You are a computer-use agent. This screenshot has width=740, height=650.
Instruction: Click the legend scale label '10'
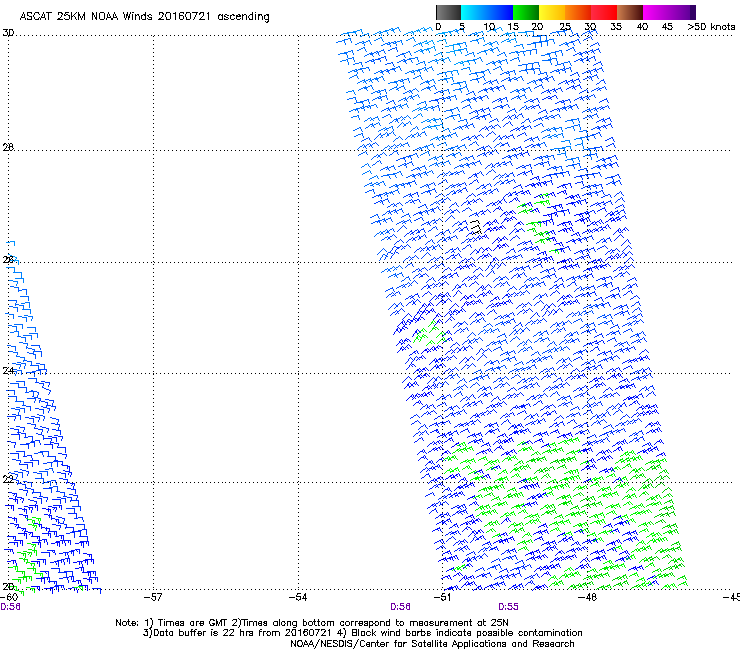[489, 27]
